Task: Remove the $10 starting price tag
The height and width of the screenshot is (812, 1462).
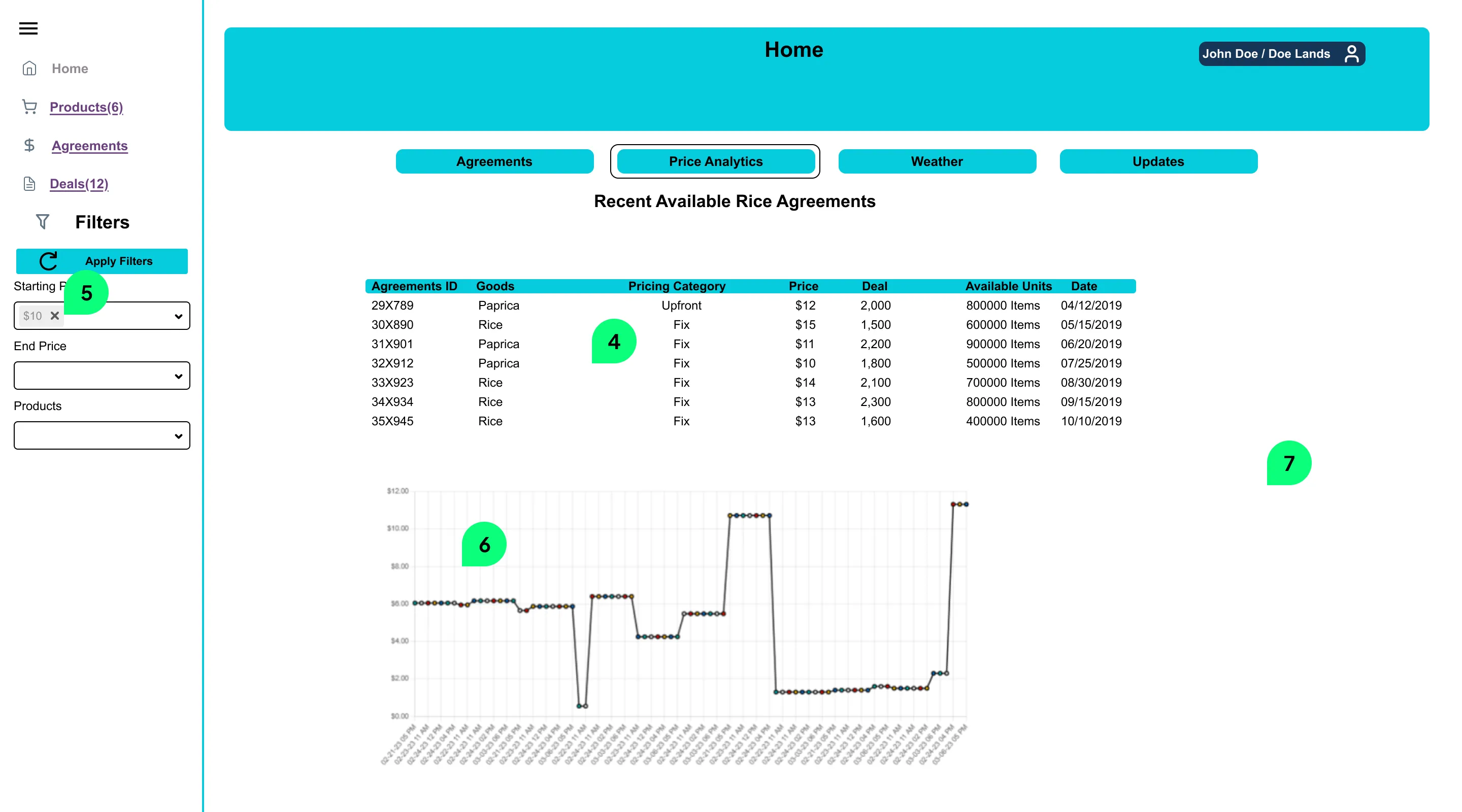Action: tap(55, 316)
